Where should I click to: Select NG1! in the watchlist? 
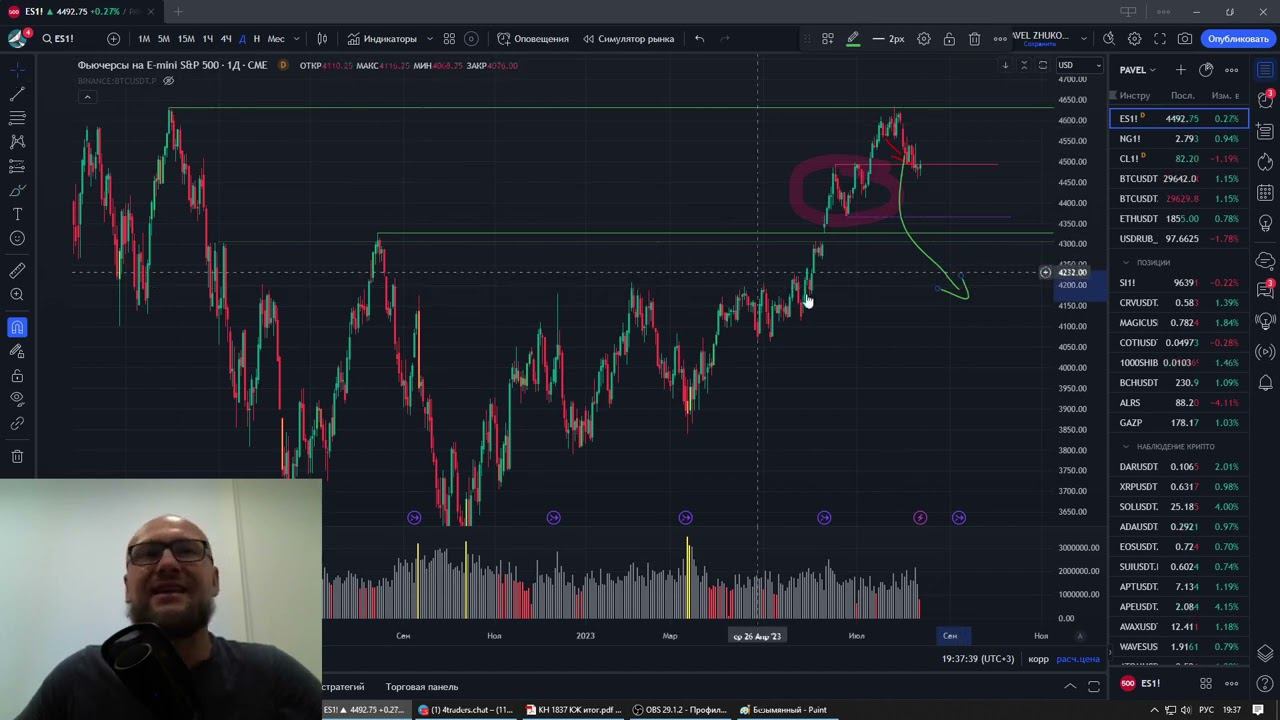[1179, 139]
